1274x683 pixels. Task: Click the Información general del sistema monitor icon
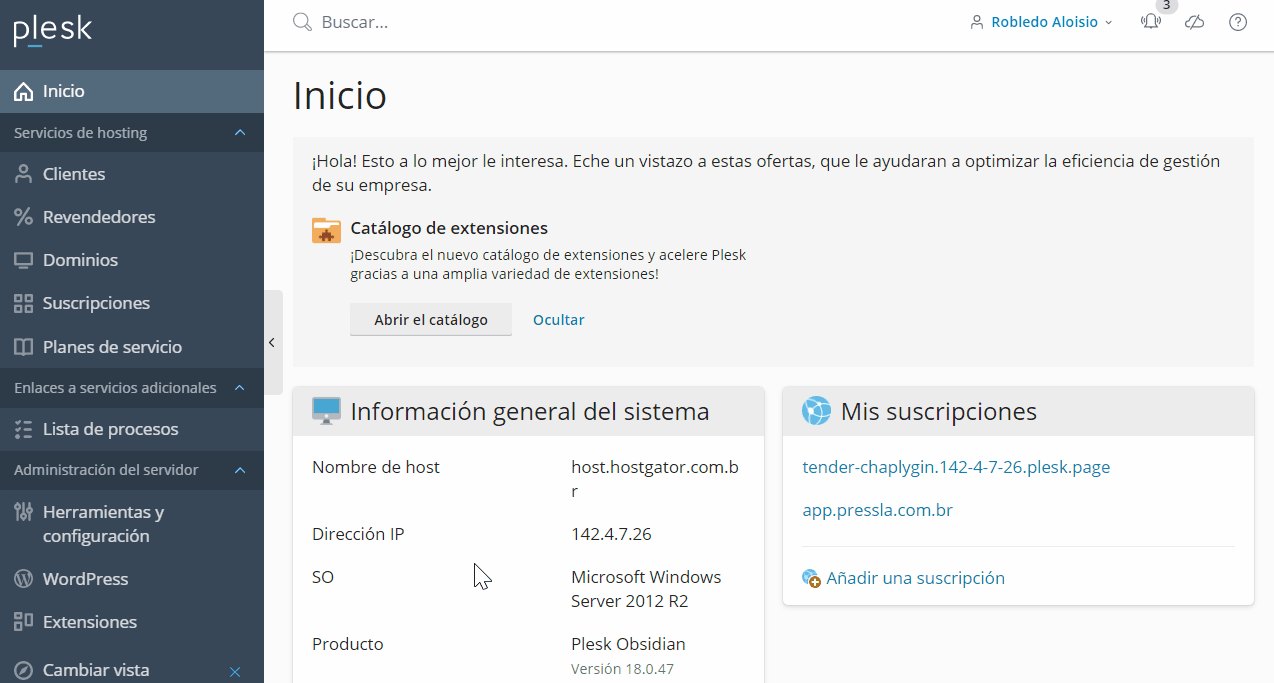[326, 411]
